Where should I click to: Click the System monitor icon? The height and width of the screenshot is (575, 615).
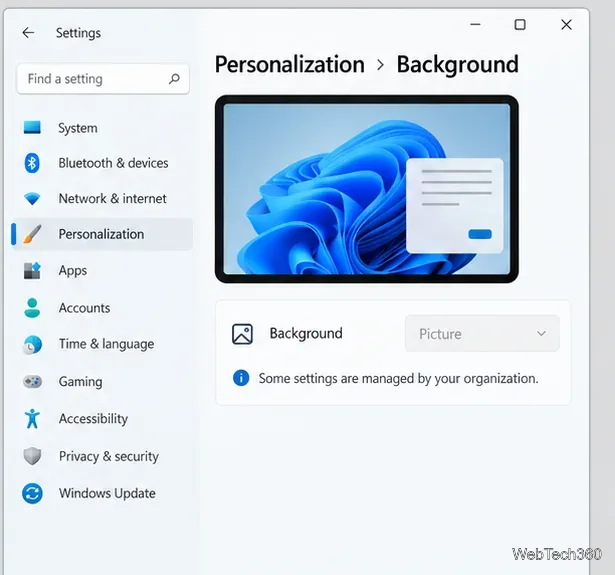pos(32,127)
